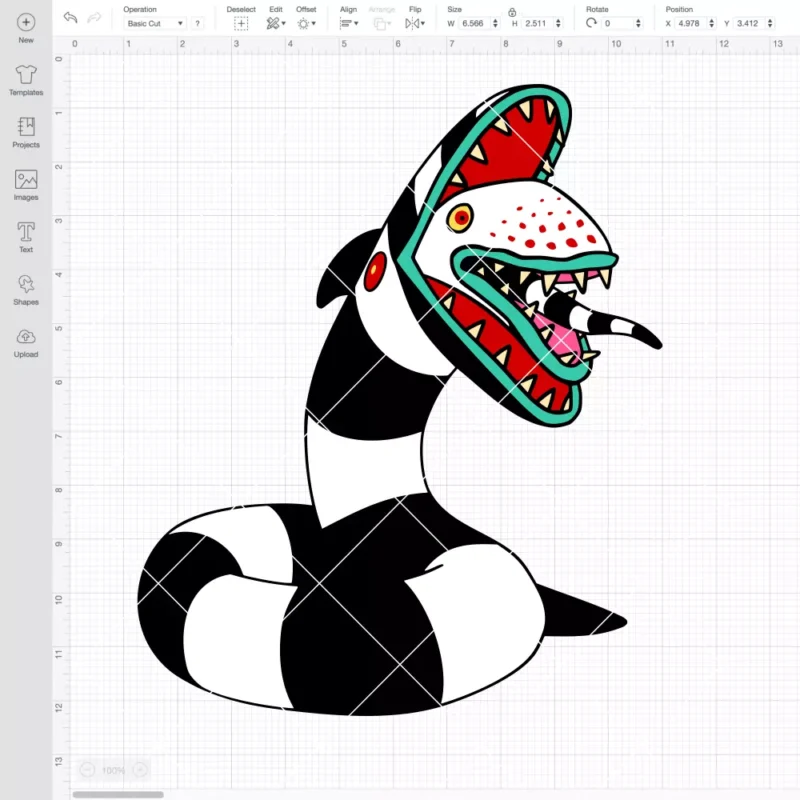
Task: Expand the Align dropdown arrow
Action: point(356,23)
